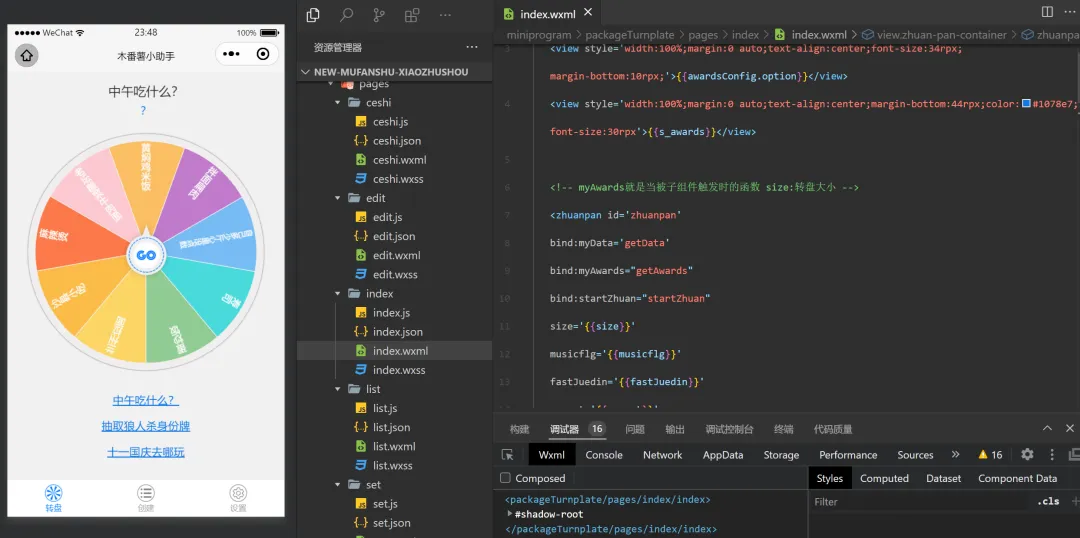The image size is (1080, 538).
Task: Click the element inspector picker icon
Action: coord(508,455)
